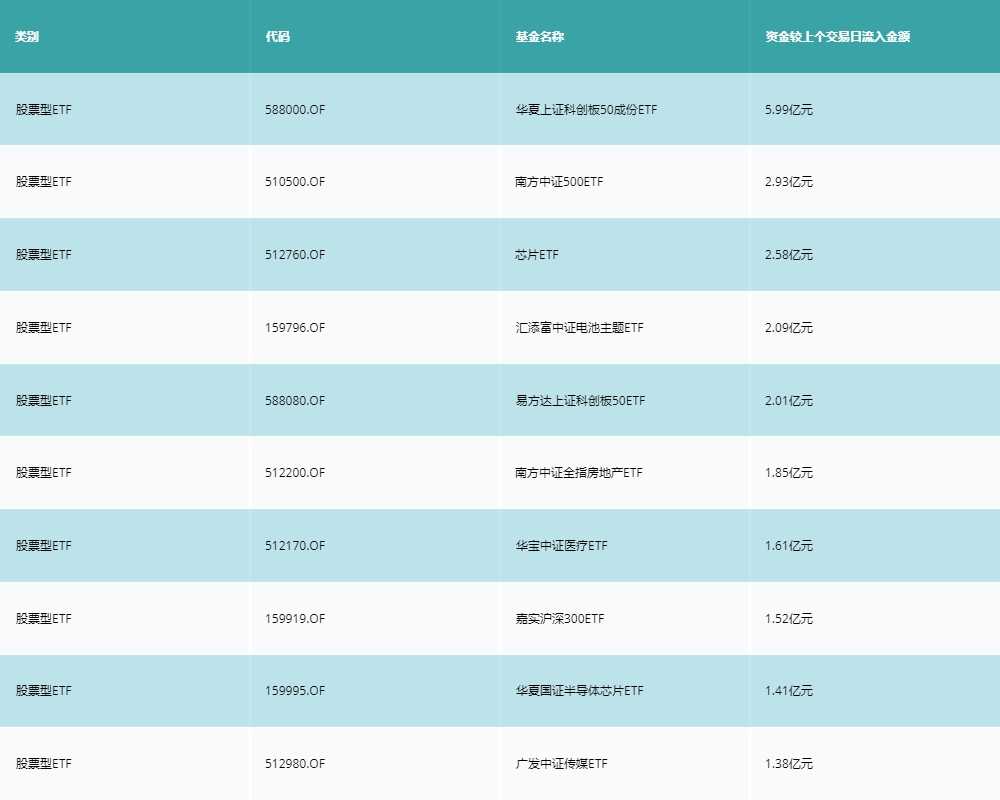The height and width of the screenshot is (800, 1000).
Task: Select the 2.01亿元 inflow value
Action: [x=789, y=401]
